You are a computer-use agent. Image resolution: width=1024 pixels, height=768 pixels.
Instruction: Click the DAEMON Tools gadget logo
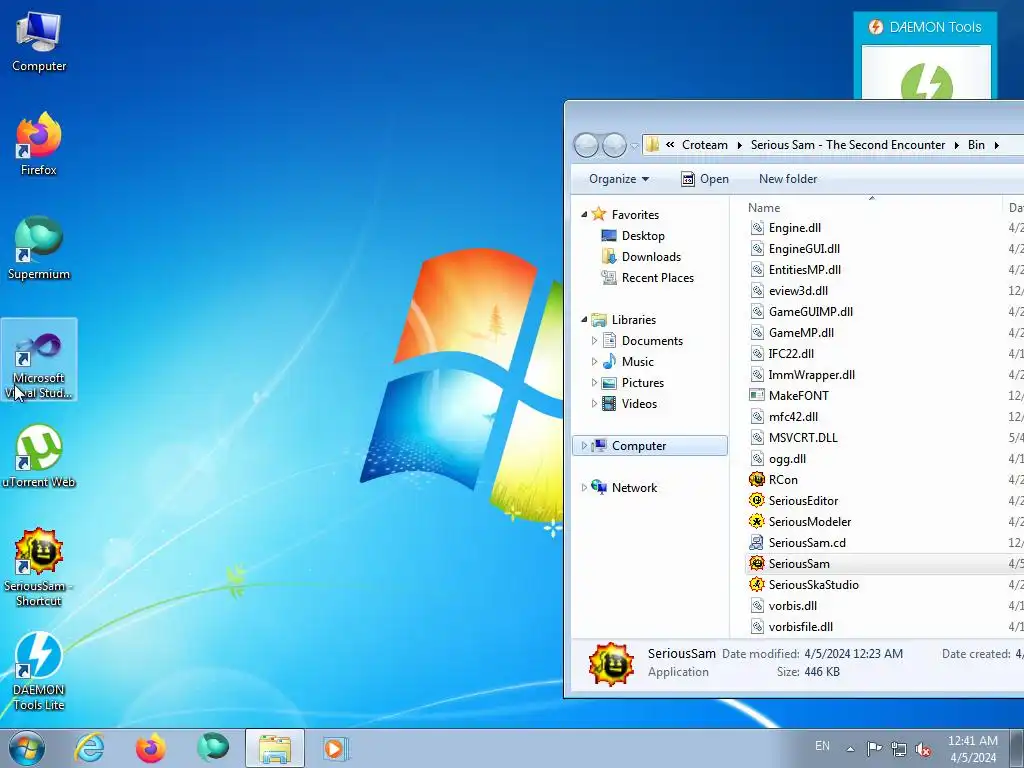926,82
